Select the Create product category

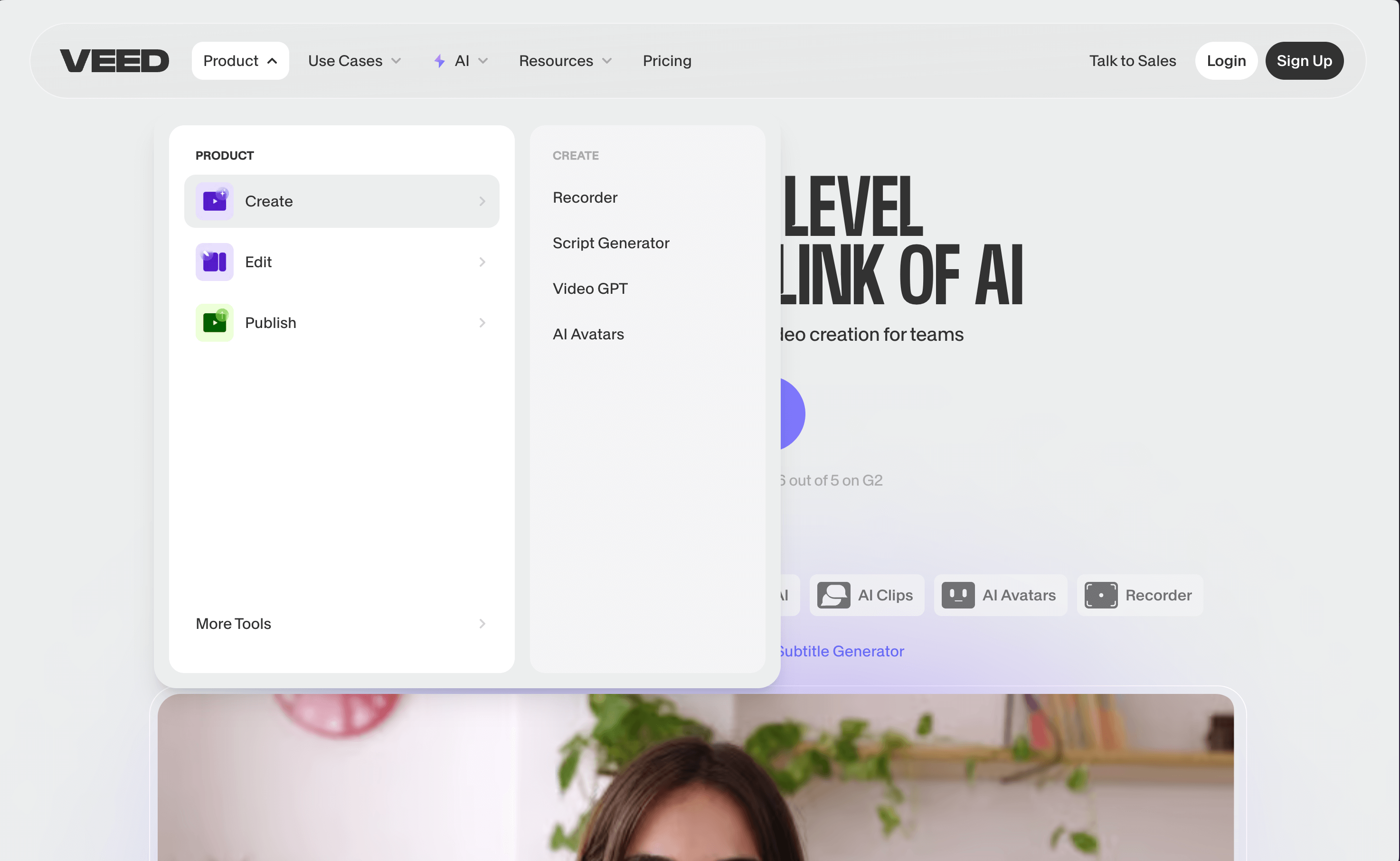(x=342, y=201)
